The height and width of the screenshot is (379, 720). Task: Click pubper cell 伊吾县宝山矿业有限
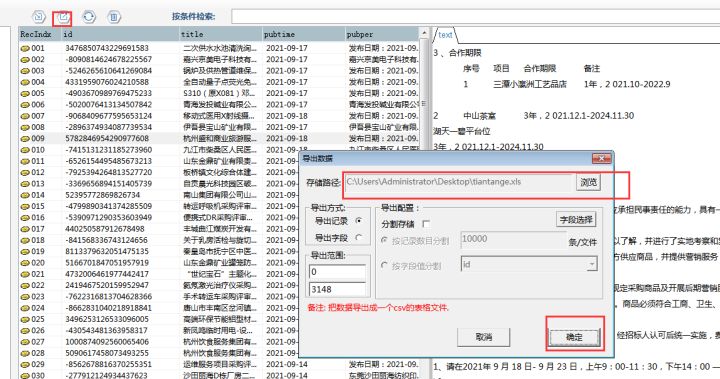click(383, 127)
